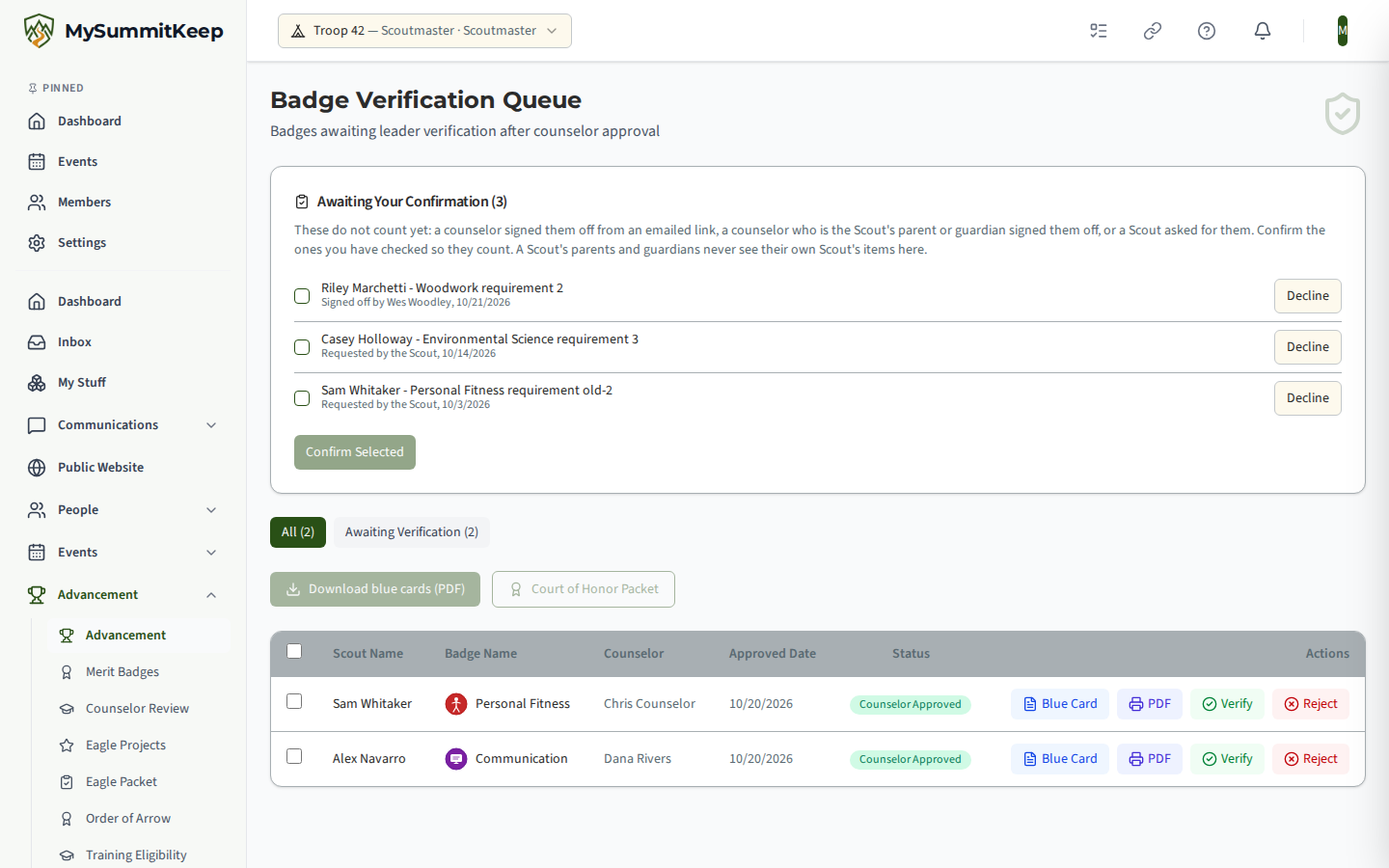This screenshot has height=868, width=1389.
Task: Open Counselor Review submenu item
Action: tap(139, 709)
